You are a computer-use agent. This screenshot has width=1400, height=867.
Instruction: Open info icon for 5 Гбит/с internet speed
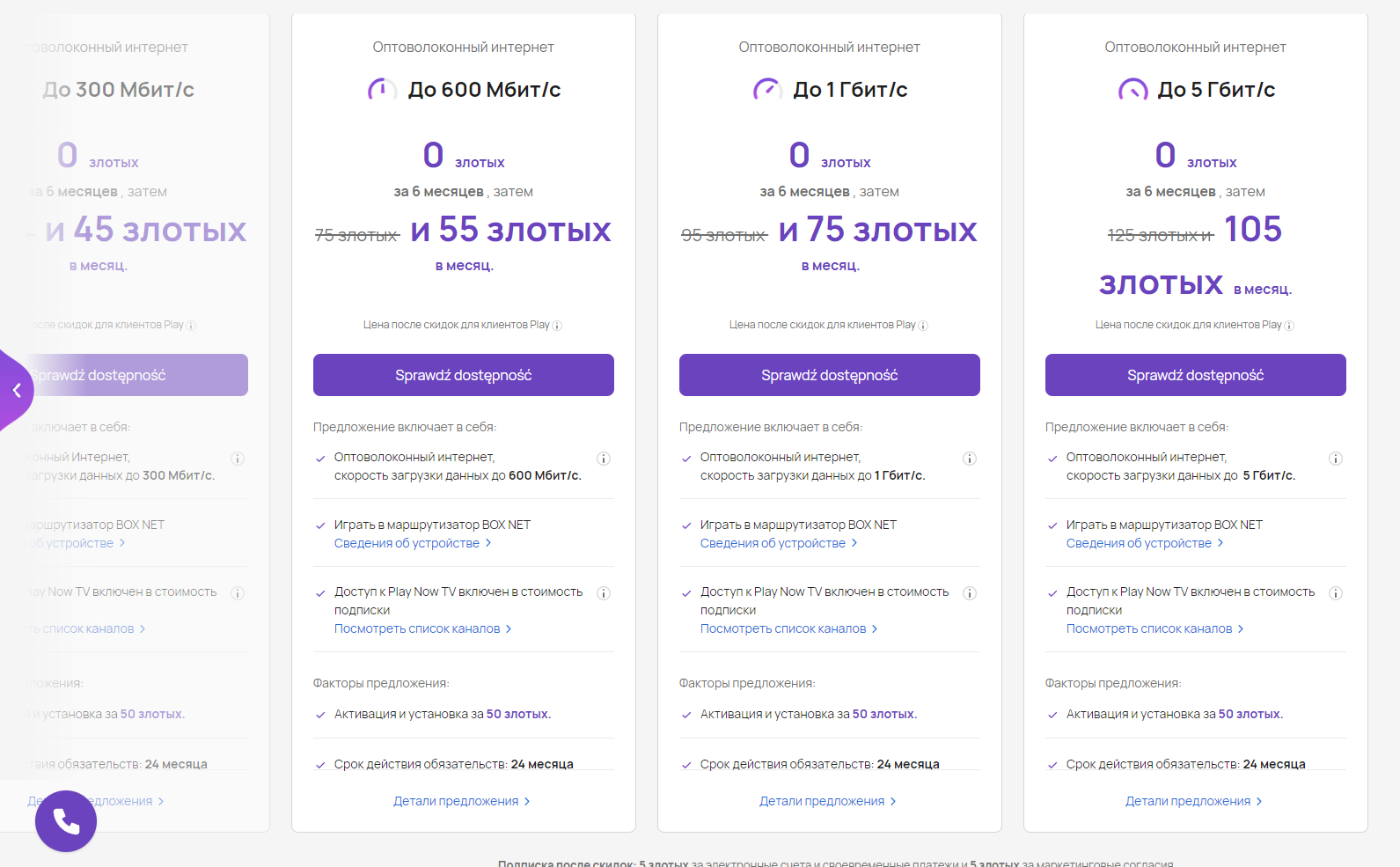pos(1336,459)
